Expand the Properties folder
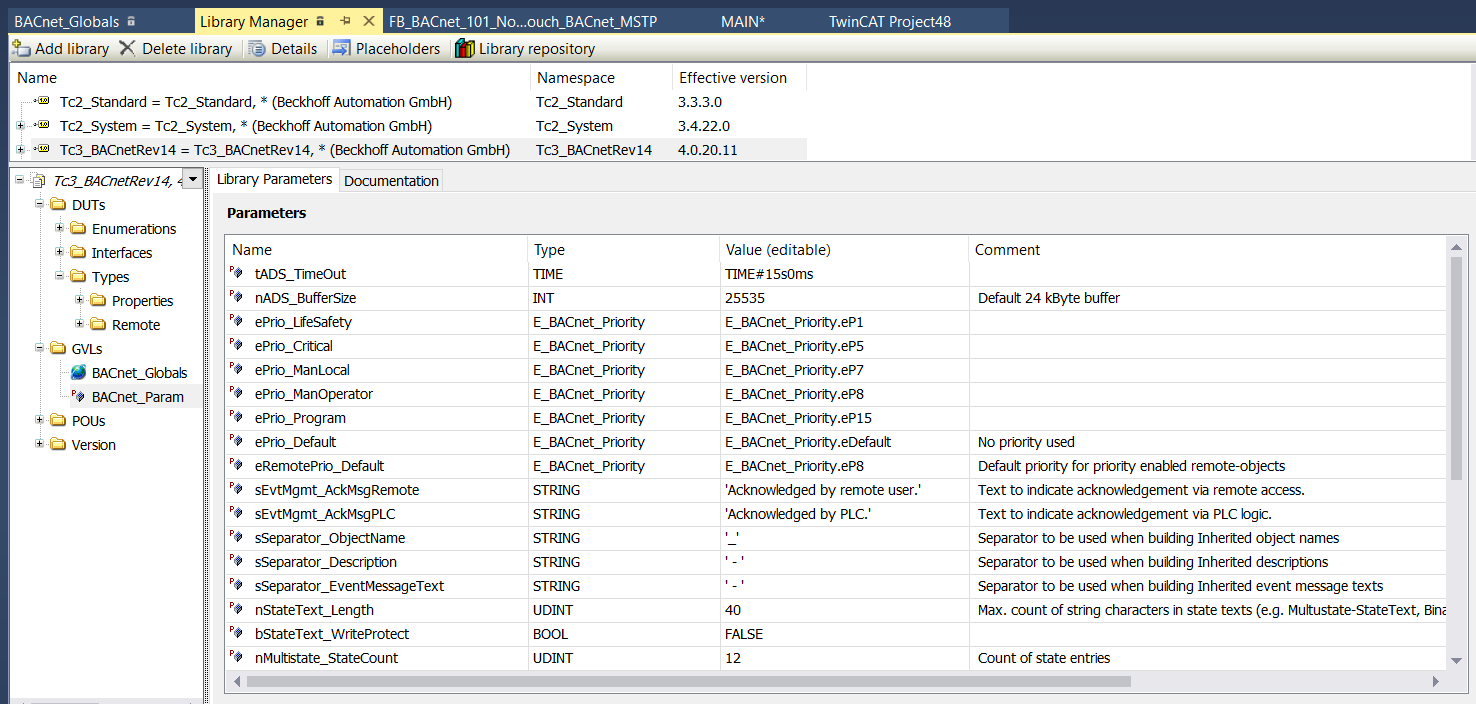 [80, 301]
